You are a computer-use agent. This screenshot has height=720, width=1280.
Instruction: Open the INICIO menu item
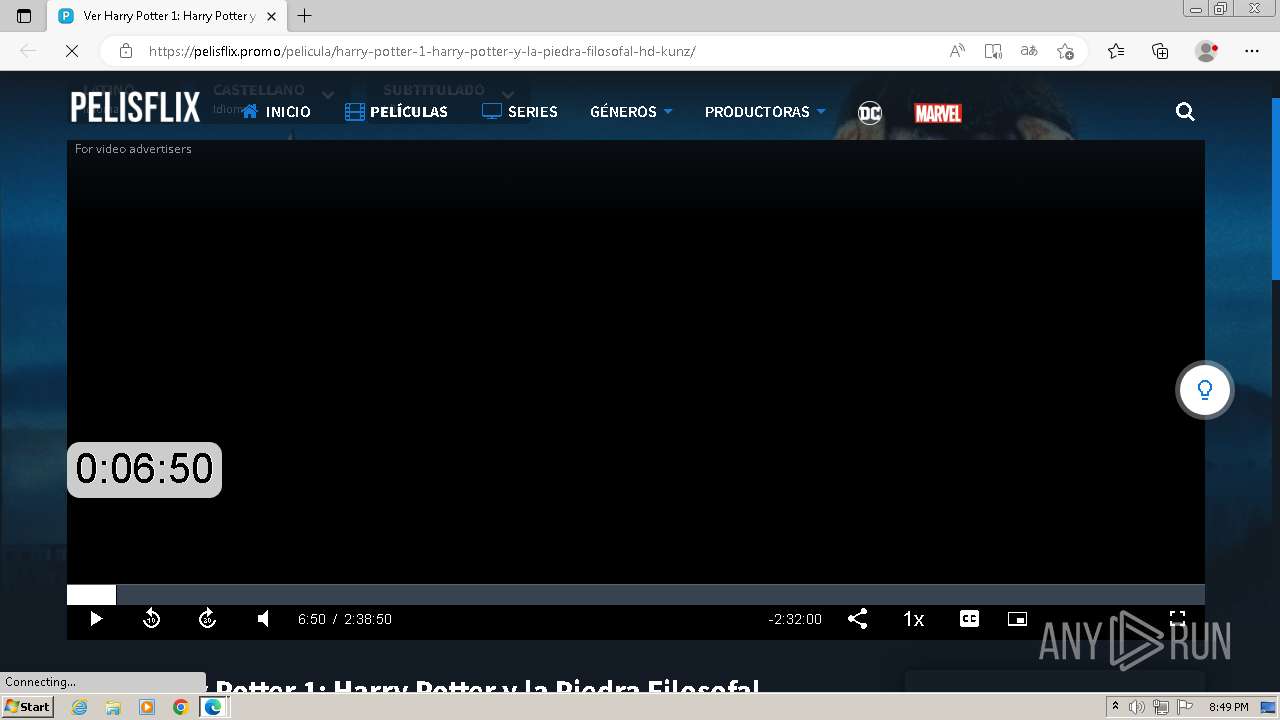coord(276,112)
